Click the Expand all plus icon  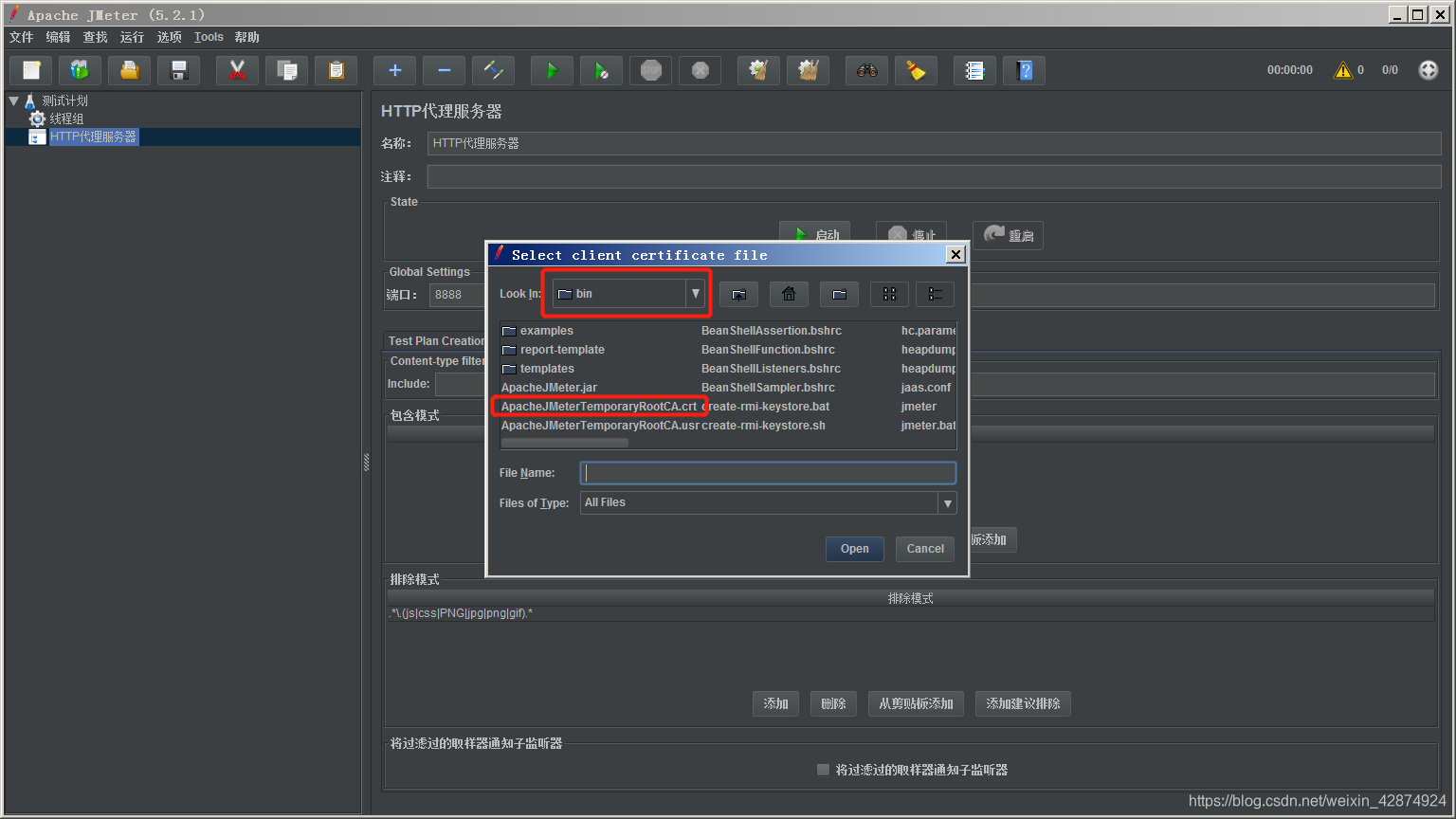[x=394, y=70]
